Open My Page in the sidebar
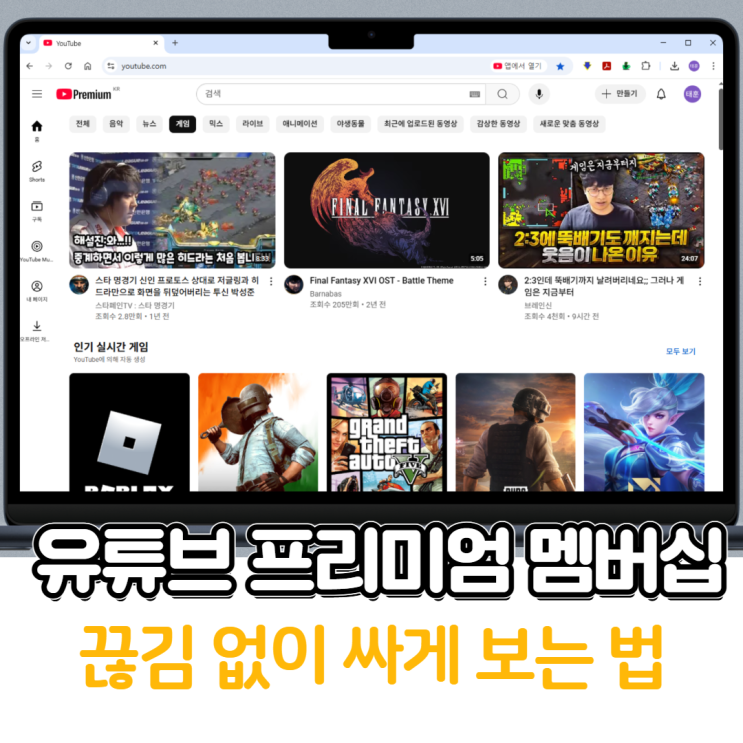 click(37, 291)
